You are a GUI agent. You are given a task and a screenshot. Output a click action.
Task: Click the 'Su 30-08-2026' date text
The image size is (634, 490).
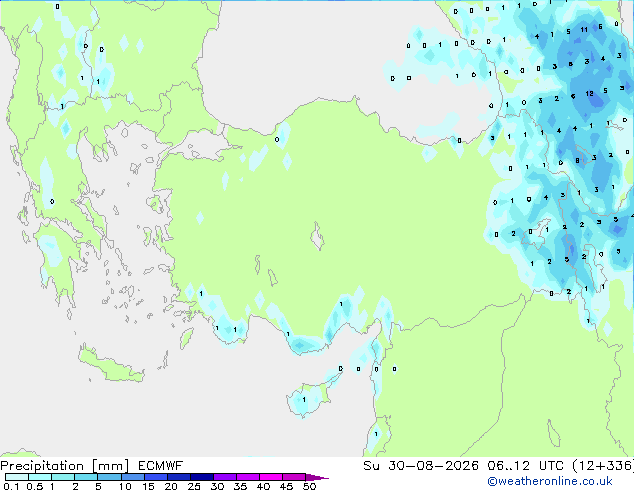pos(421,466)
